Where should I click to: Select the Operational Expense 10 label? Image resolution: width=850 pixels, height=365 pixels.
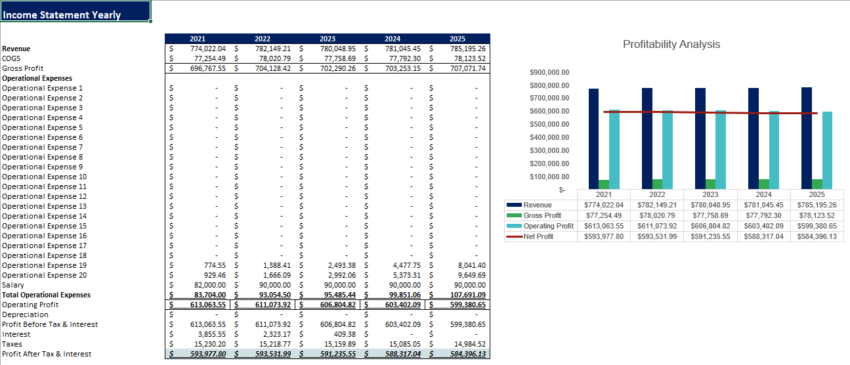[x=44, y=177]
